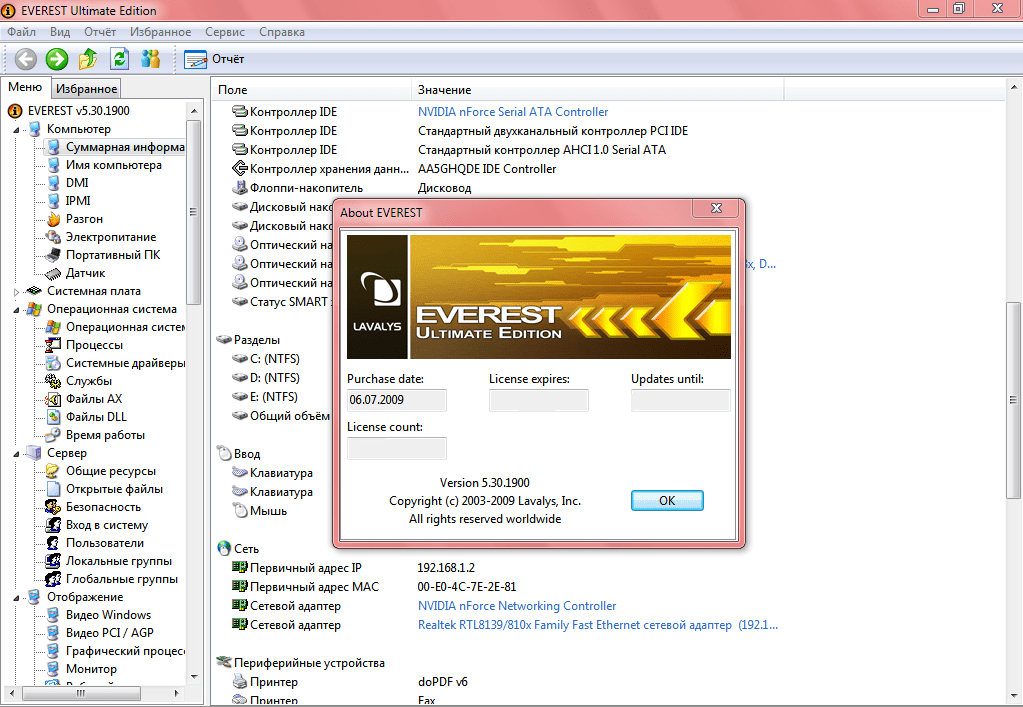The width and height of the screenshot is (1023, 707).
Task: Open NVIDIA nForce Serial ATA Controller link
Action: tap(513, 112)
